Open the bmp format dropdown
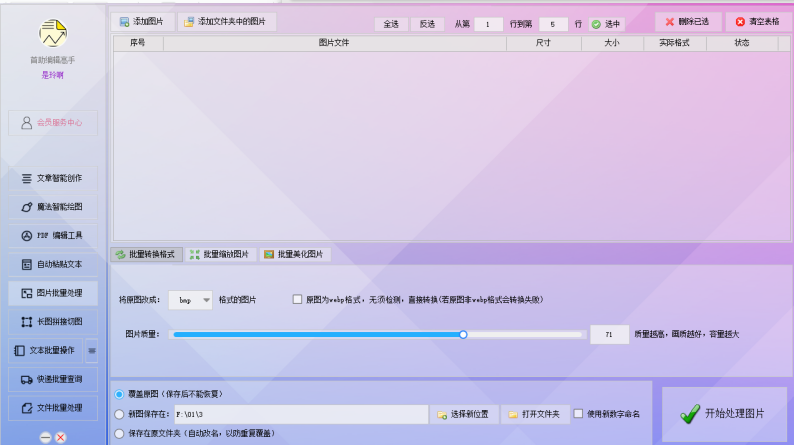This screenshot has width=794, height=445. click(x=190, y=300)
